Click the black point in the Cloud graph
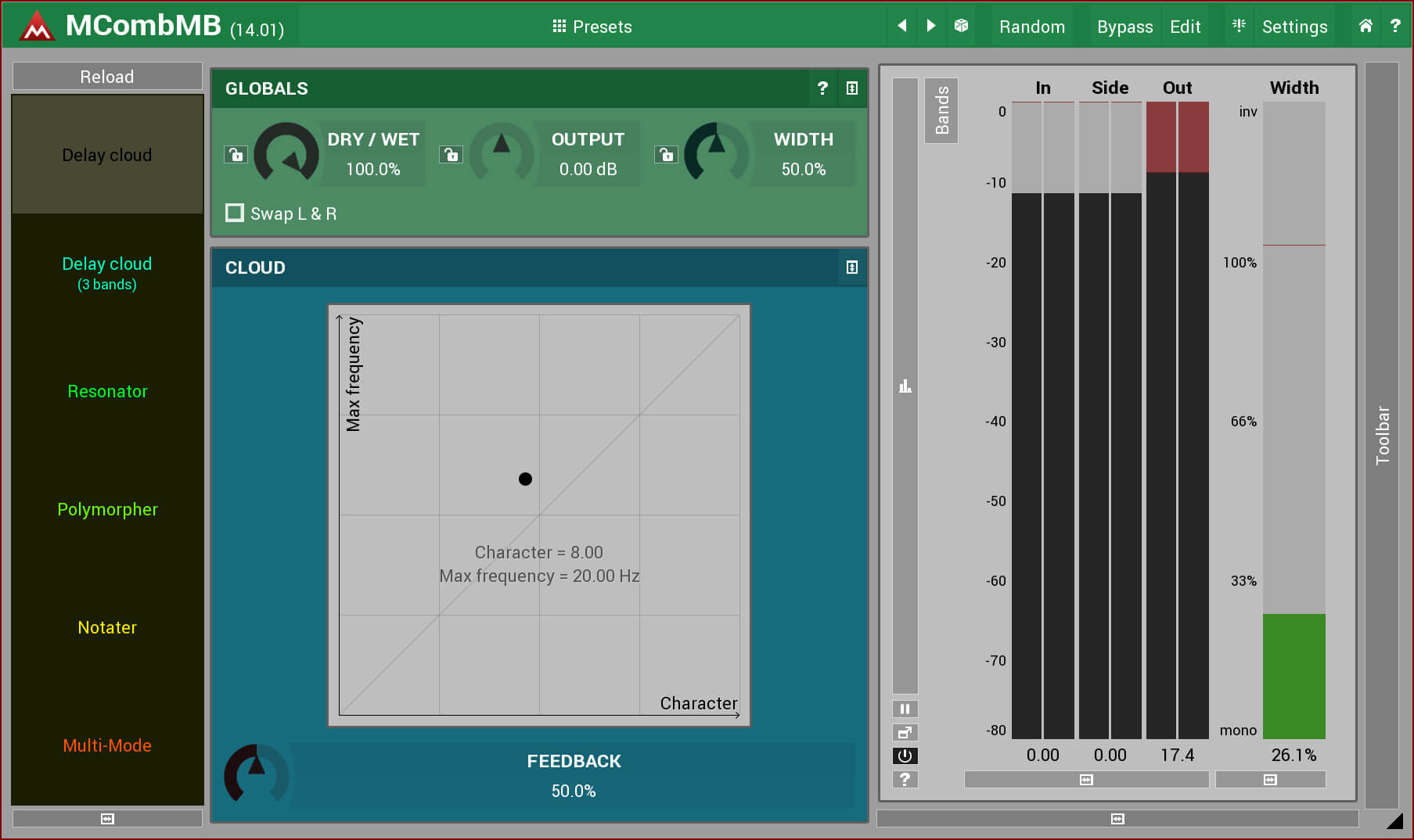This screenshot has height=840, width=1414. [x=525, y=479]
